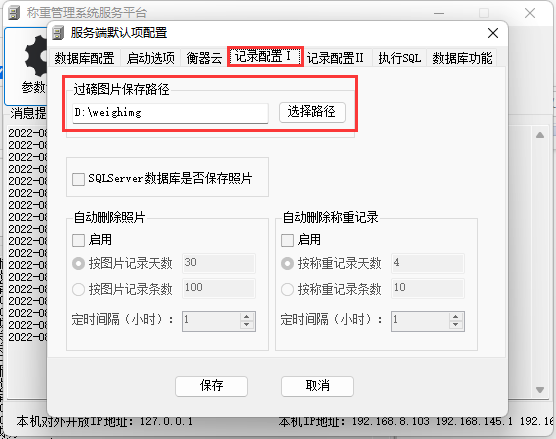Image resolution: width=556 pixels, height=439 pixels.
Task: Click scroll up arrow in main window message list
Action: [x=540, y=135]
